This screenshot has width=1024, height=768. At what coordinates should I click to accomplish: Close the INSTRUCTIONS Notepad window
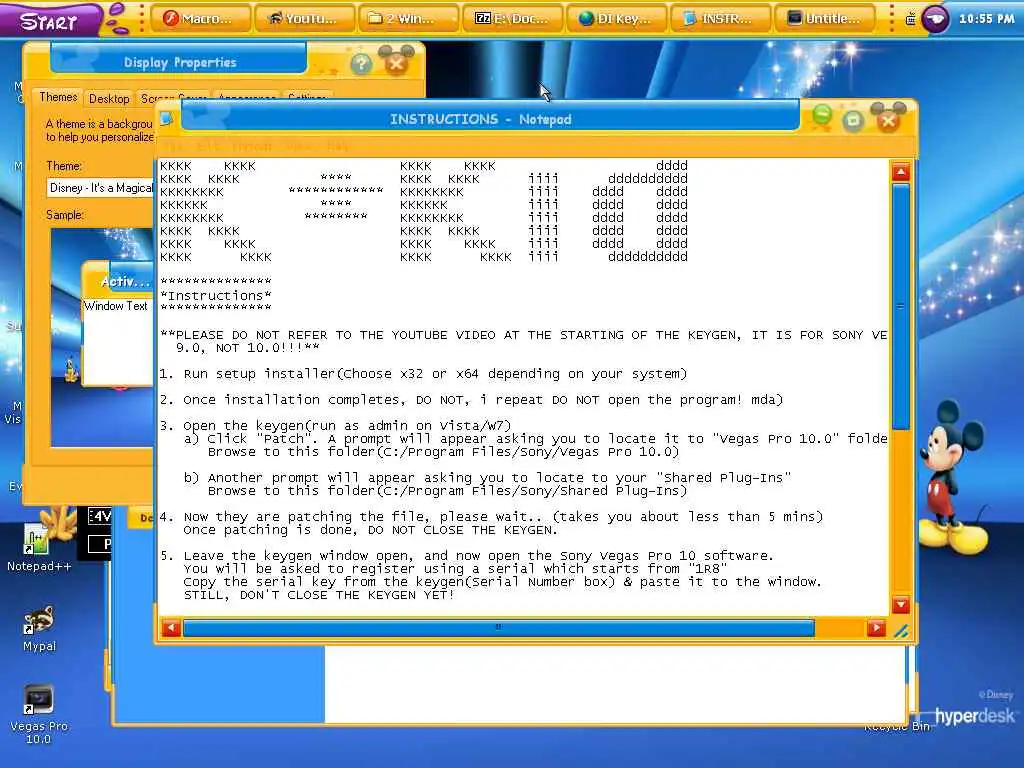[888, 120]
